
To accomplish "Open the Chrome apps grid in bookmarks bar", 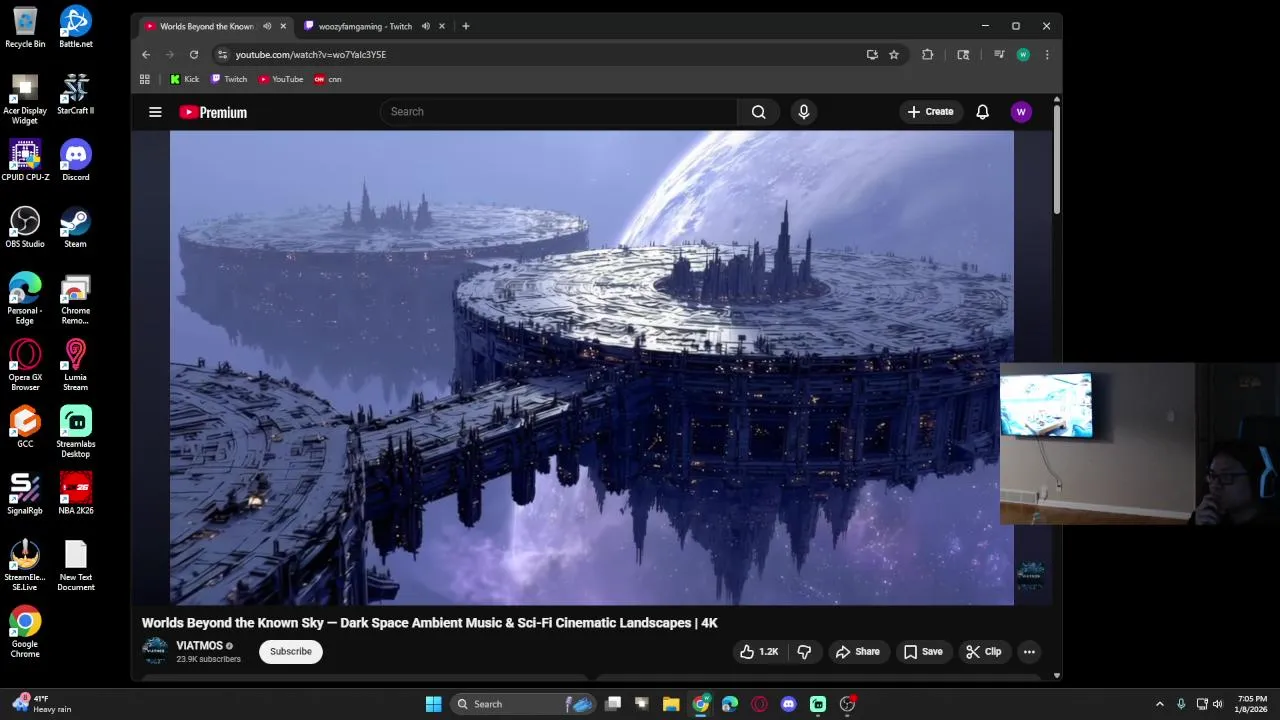I will click(x=145, y=79).
